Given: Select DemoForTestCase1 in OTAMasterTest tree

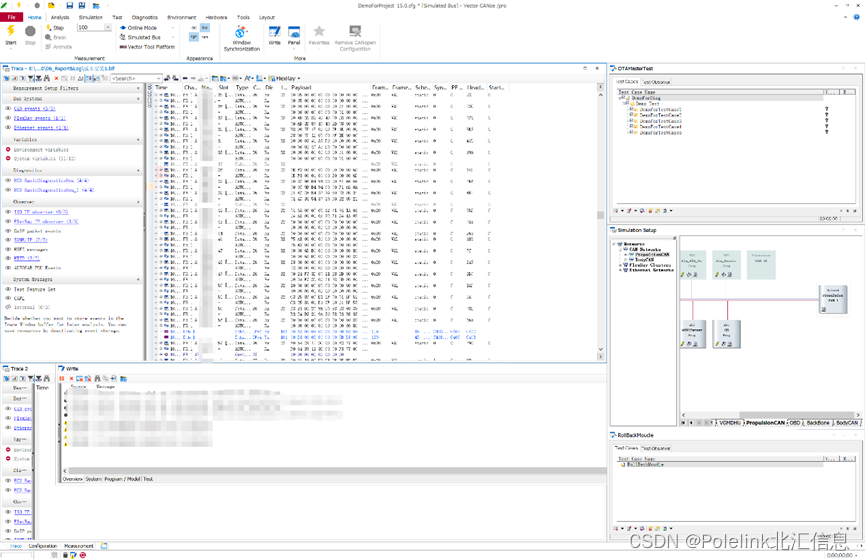Looking at the screenshot, I should coord(660,110).
